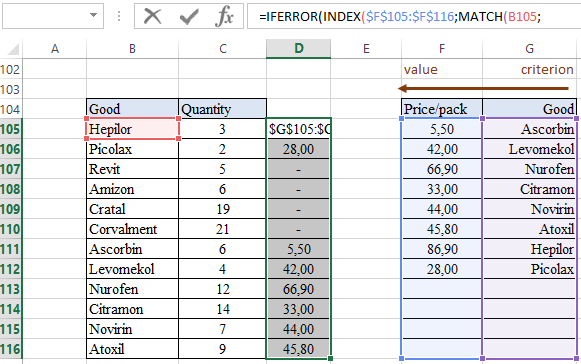Select quantity cell with value 19
Image resolution: width=581 pixels, height=364 pixels.
pos(222,209)
